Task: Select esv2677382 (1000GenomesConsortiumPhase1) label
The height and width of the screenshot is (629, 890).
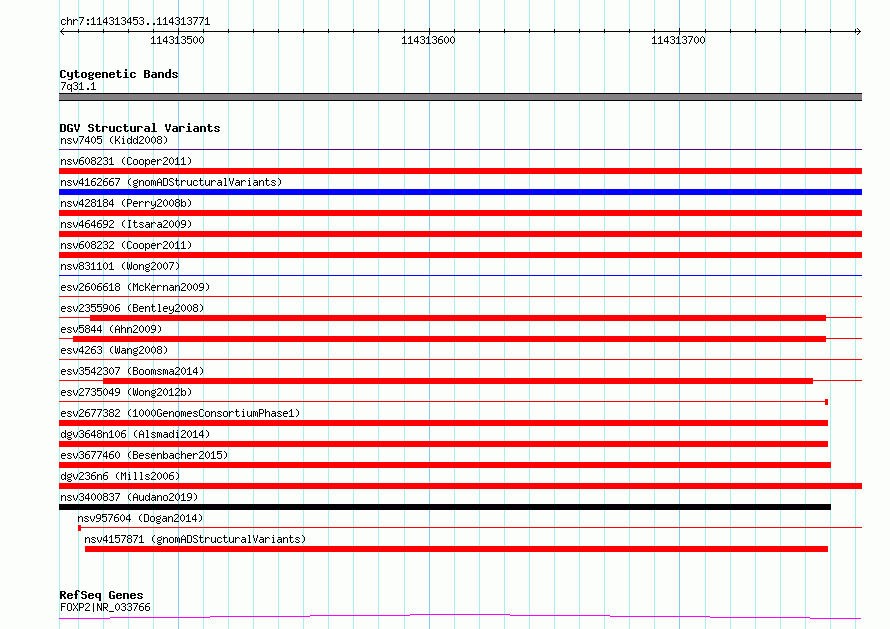Action: [180, 413]
